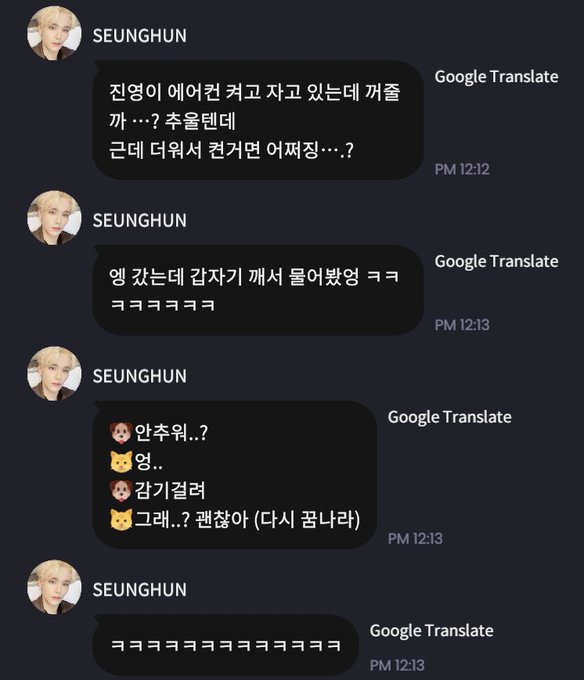The image size is (584, 680).
Task: Click the SEUNGHUN name above the first message
Action: coord(140,36)
